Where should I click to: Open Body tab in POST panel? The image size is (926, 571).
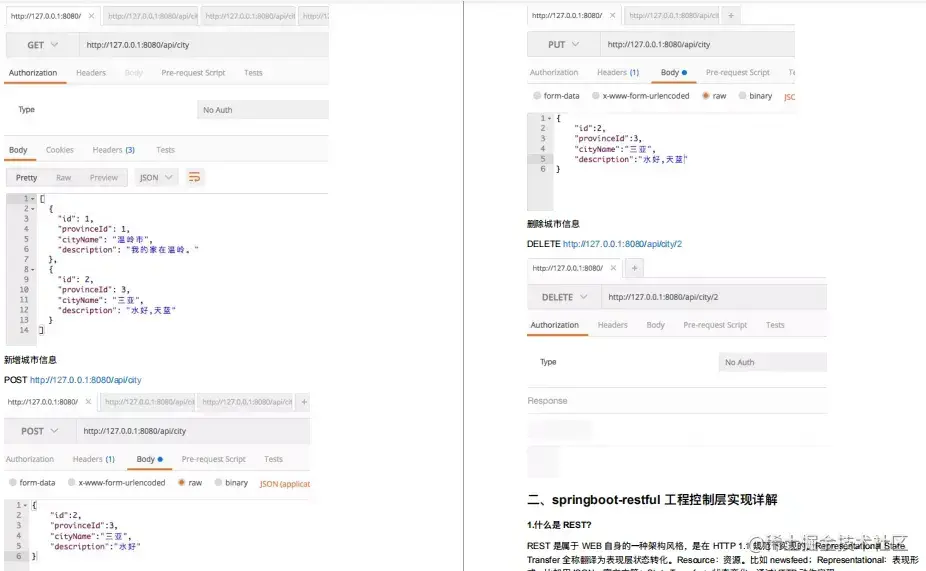[x=149, y=459]
